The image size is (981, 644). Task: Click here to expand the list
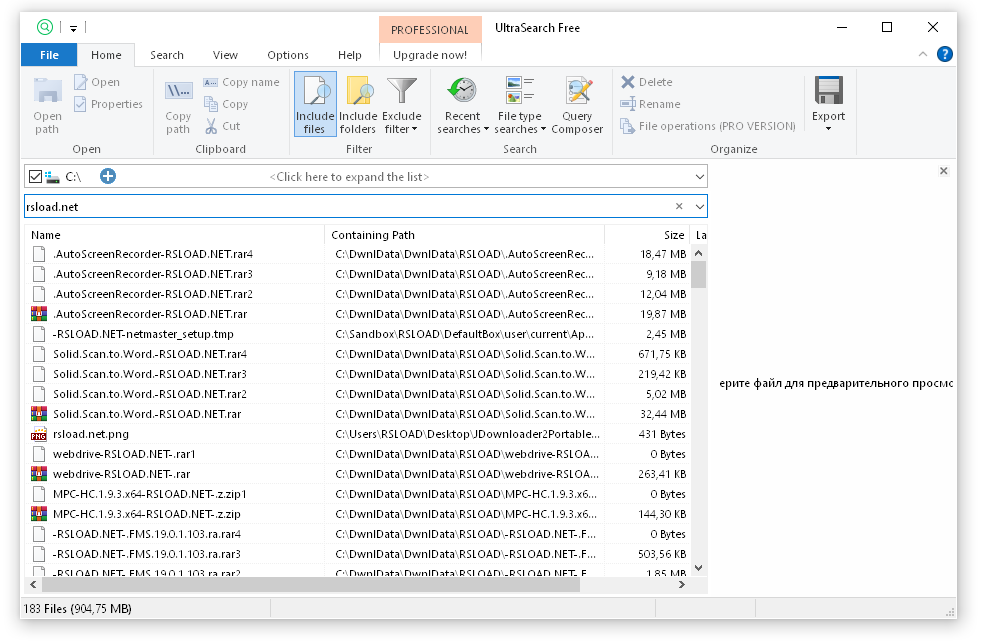[349, 177]
